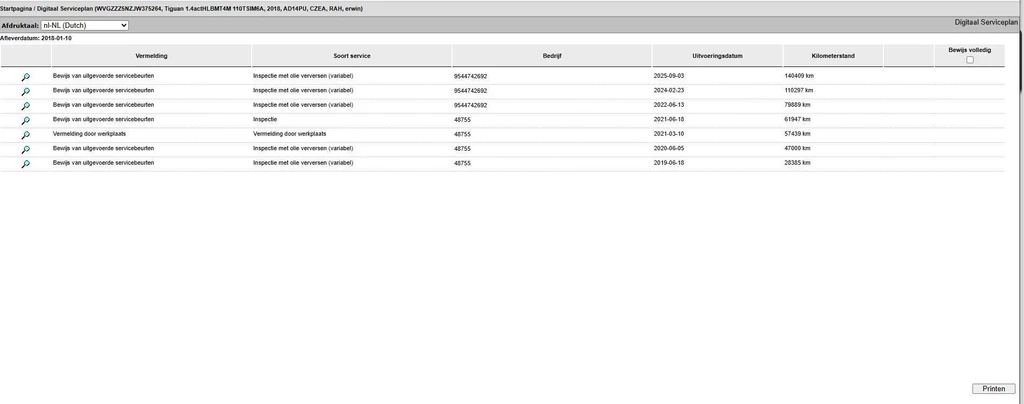Select the Bedrijf column header

pos(552,56)
